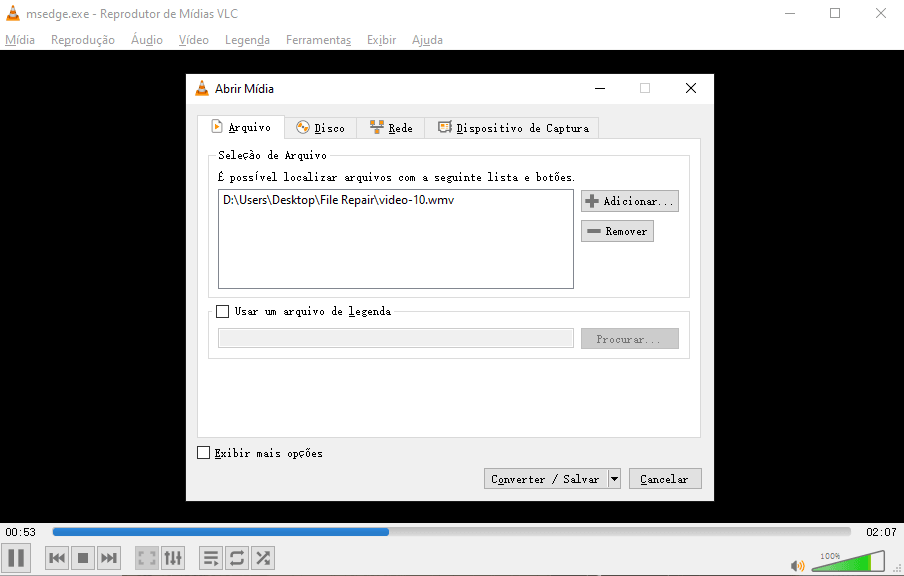Toggle fullscreen with the expand icon
Screen dimensions: 904x576
pos(146,557)
